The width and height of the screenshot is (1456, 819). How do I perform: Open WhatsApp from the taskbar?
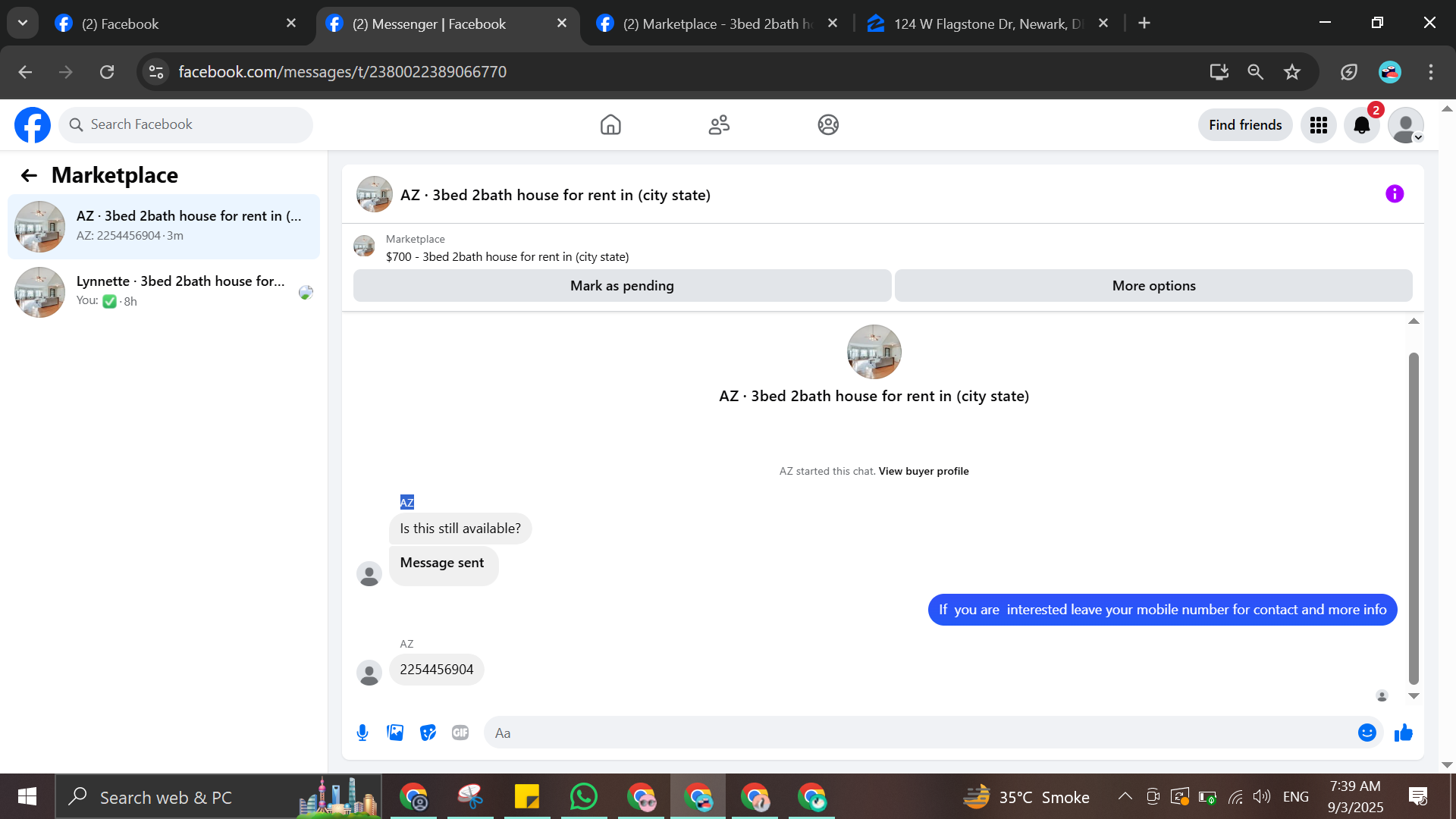(584, 797)
